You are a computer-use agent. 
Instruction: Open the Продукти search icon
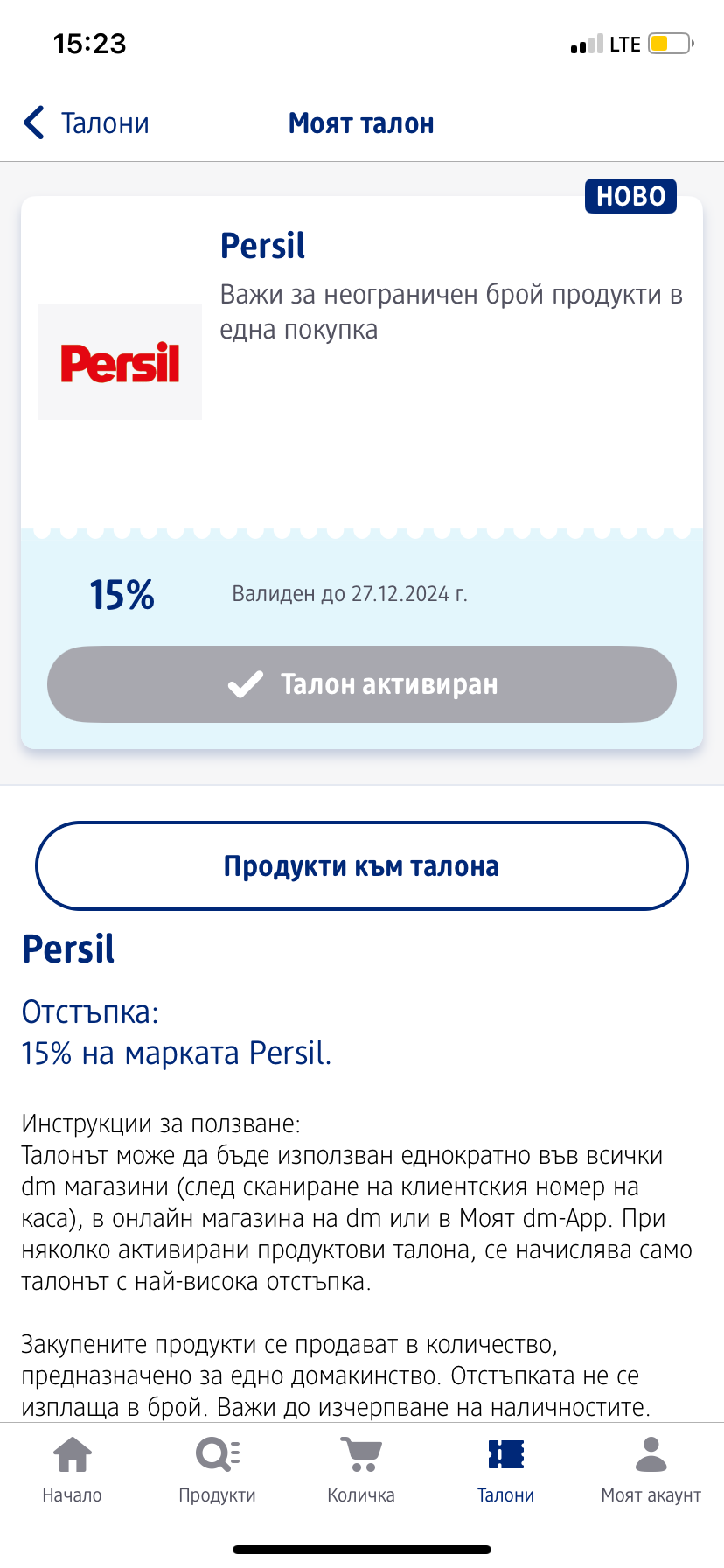tap(217, 1456)
